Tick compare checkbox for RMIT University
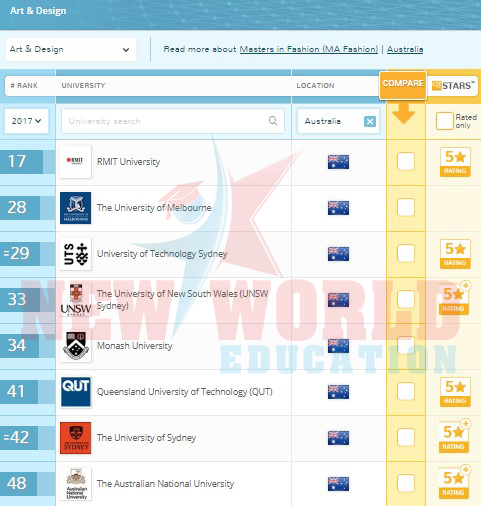This screenshot has height=506, width=481. (406, 162)
